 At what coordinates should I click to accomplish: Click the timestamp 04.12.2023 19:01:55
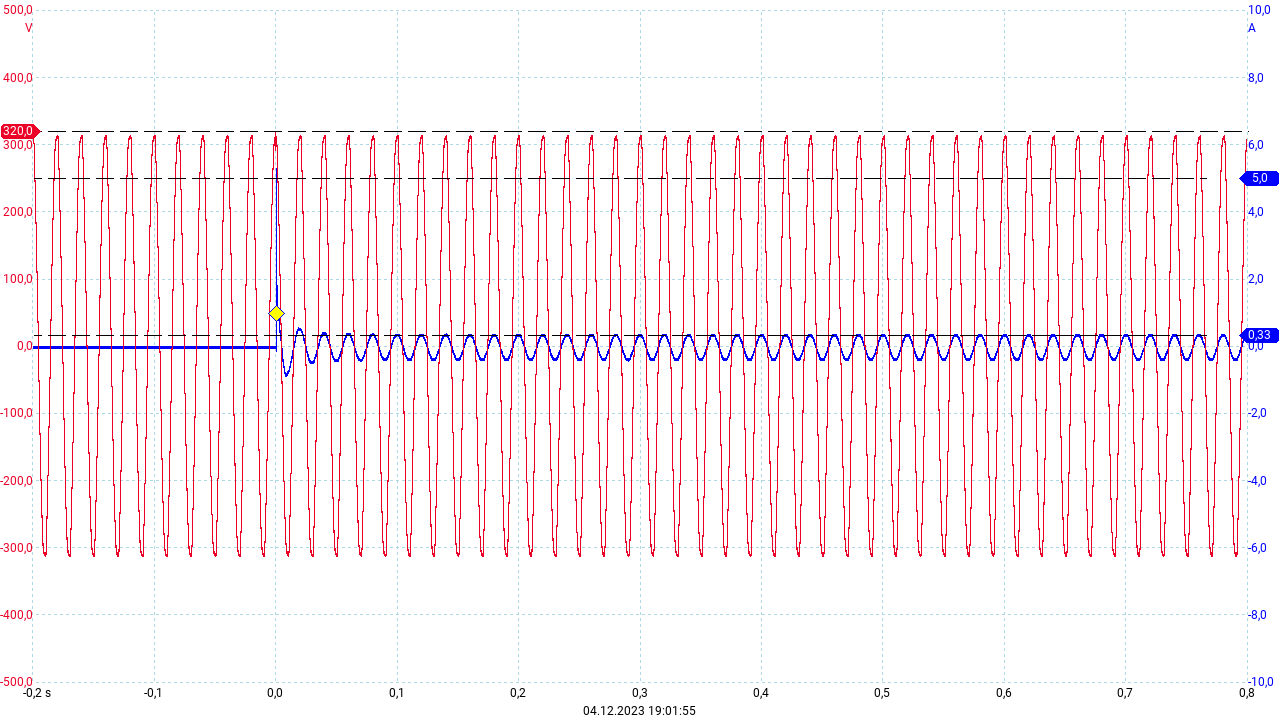point(639,711)
